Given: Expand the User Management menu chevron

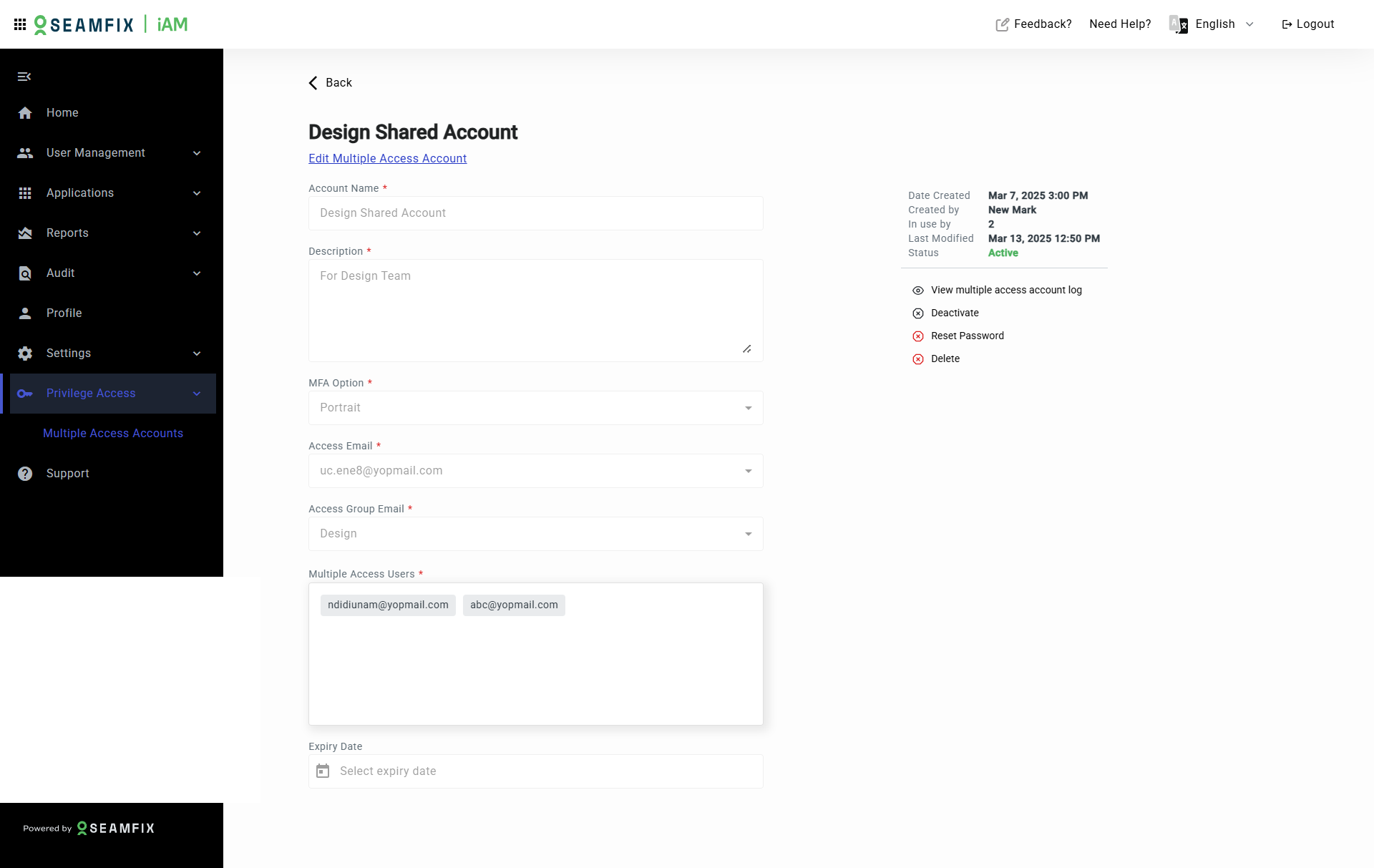Looking at the screenshot, I should click(x=197, y=153).
